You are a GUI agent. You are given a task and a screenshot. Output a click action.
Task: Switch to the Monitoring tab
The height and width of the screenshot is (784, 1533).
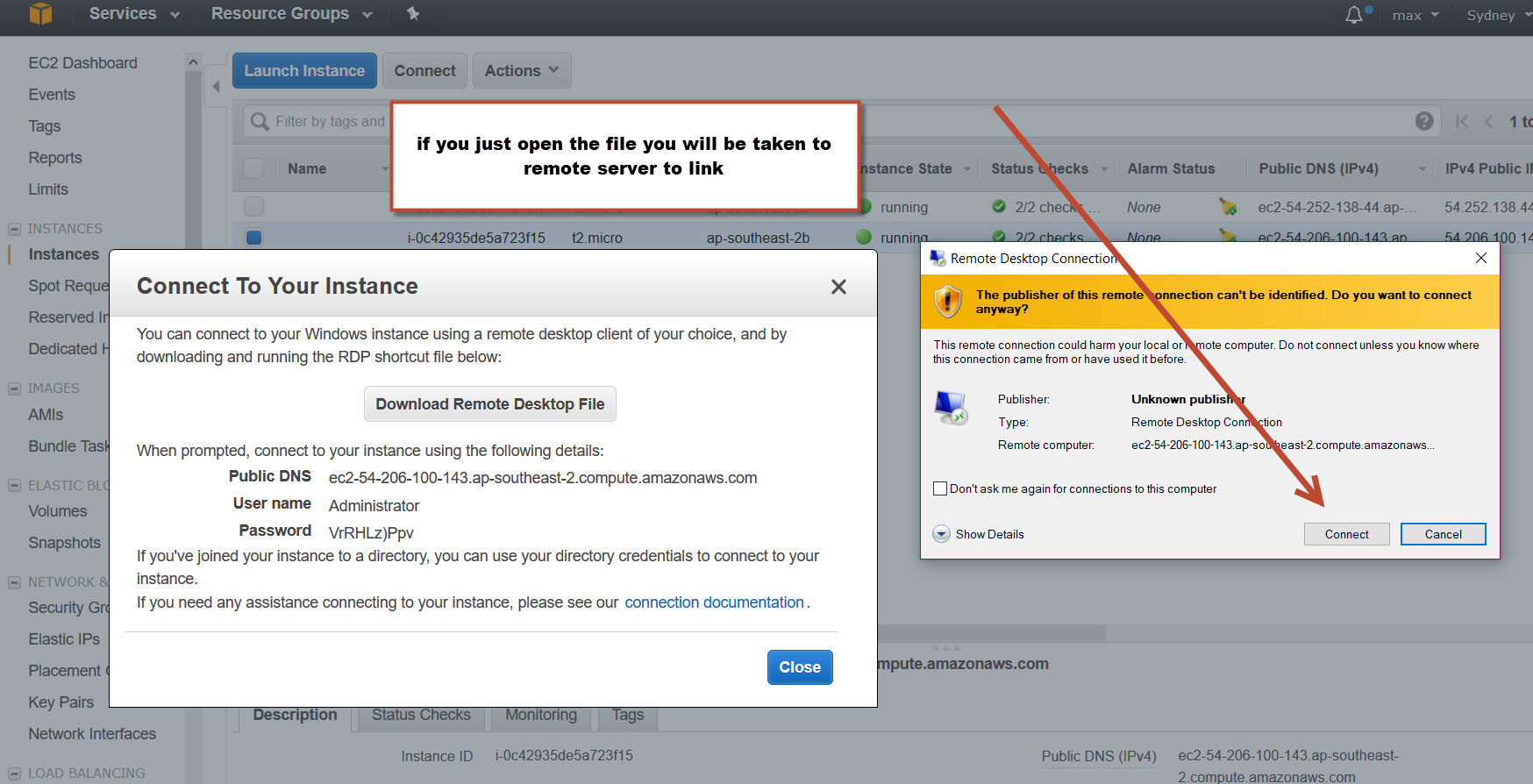tap(541, 715)
